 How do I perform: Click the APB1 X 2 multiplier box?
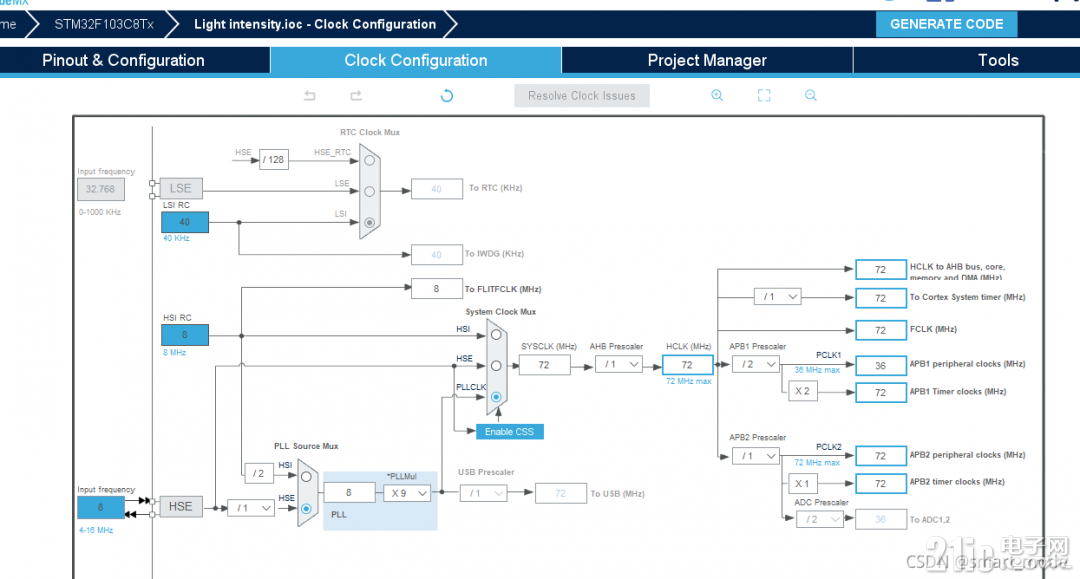coord(802,391)
